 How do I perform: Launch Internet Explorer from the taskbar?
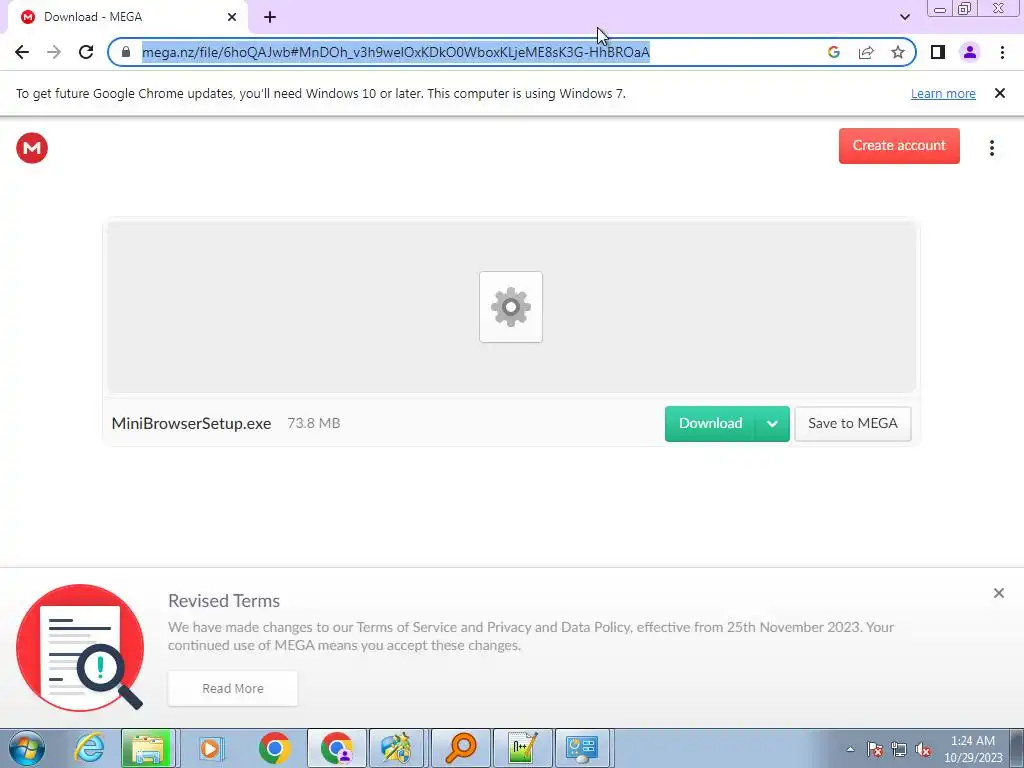(x=89, y=748)
